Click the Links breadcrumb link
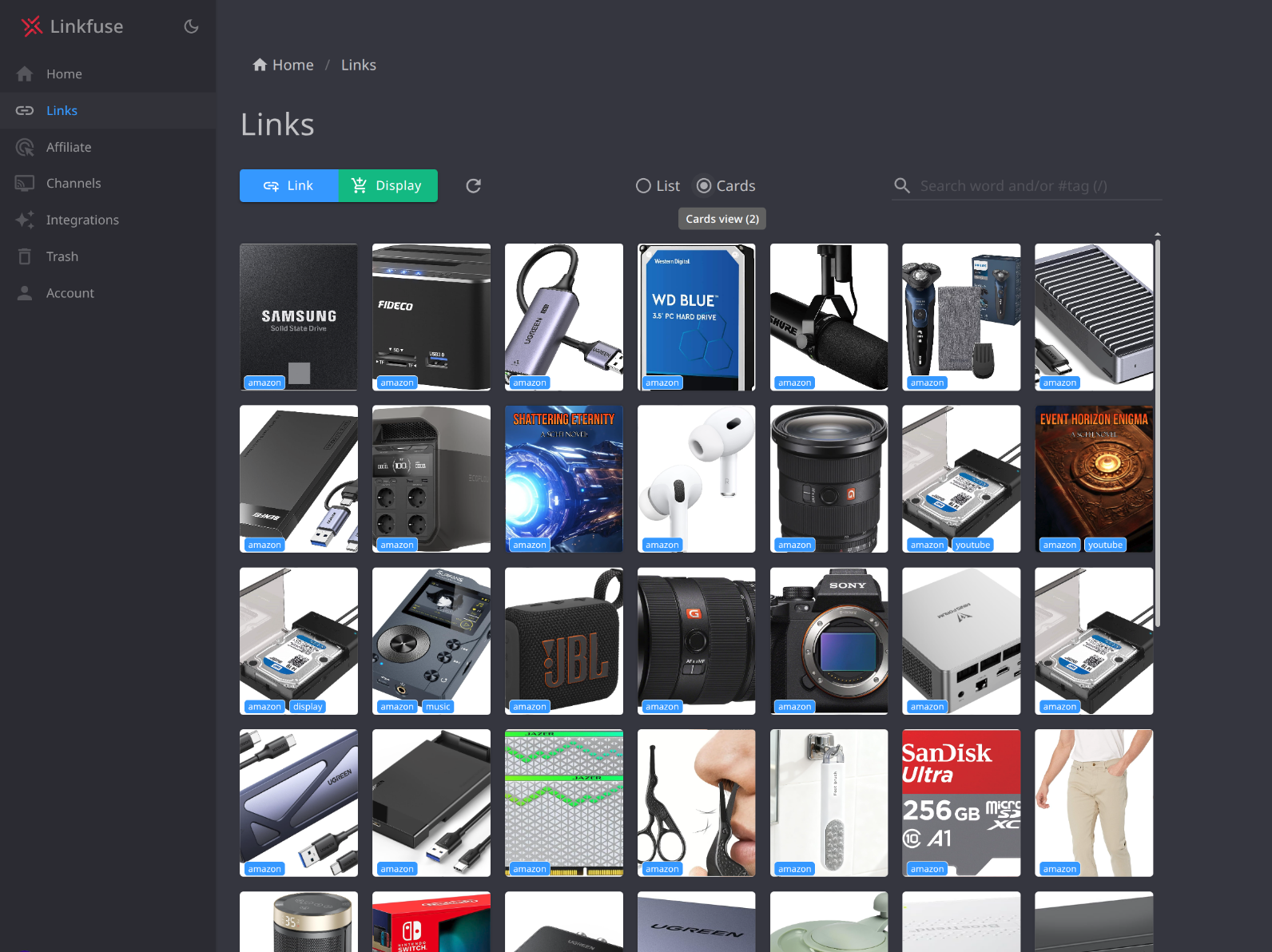 (x=358, y=65)
